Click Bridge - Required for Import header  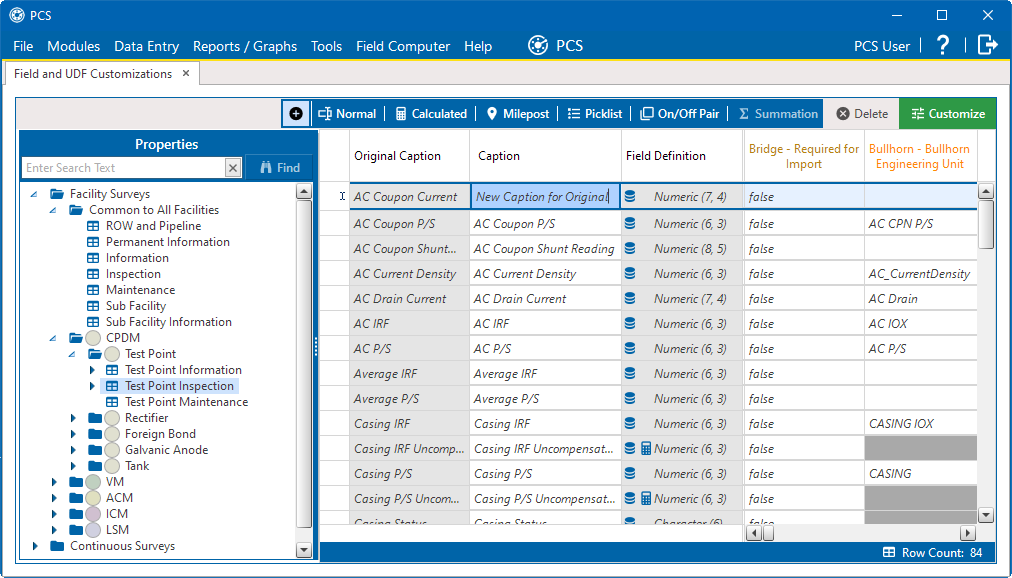804,156
